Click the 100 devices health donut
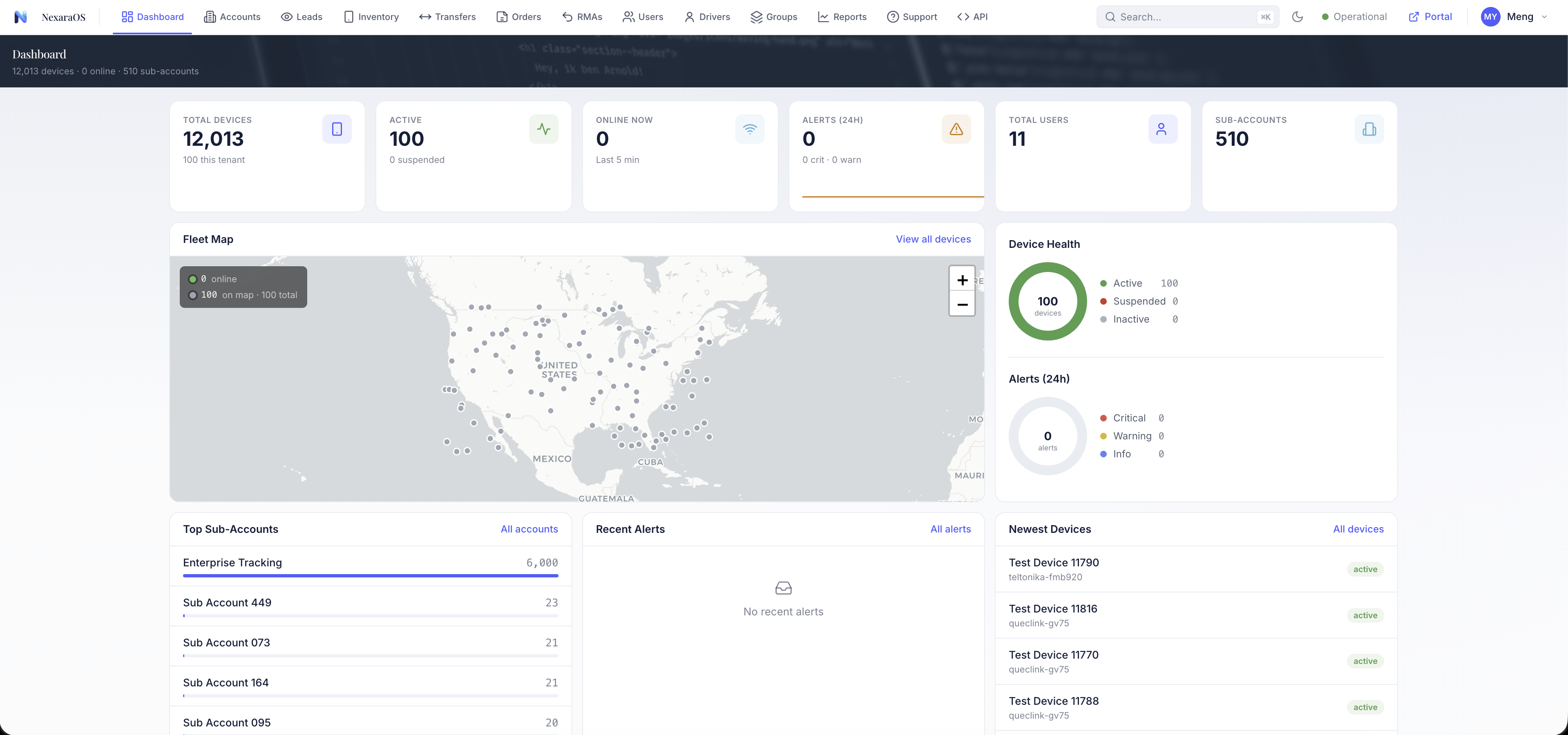Image resolution: width=1568 pixels, height=735 pixels. [1047, 301]
